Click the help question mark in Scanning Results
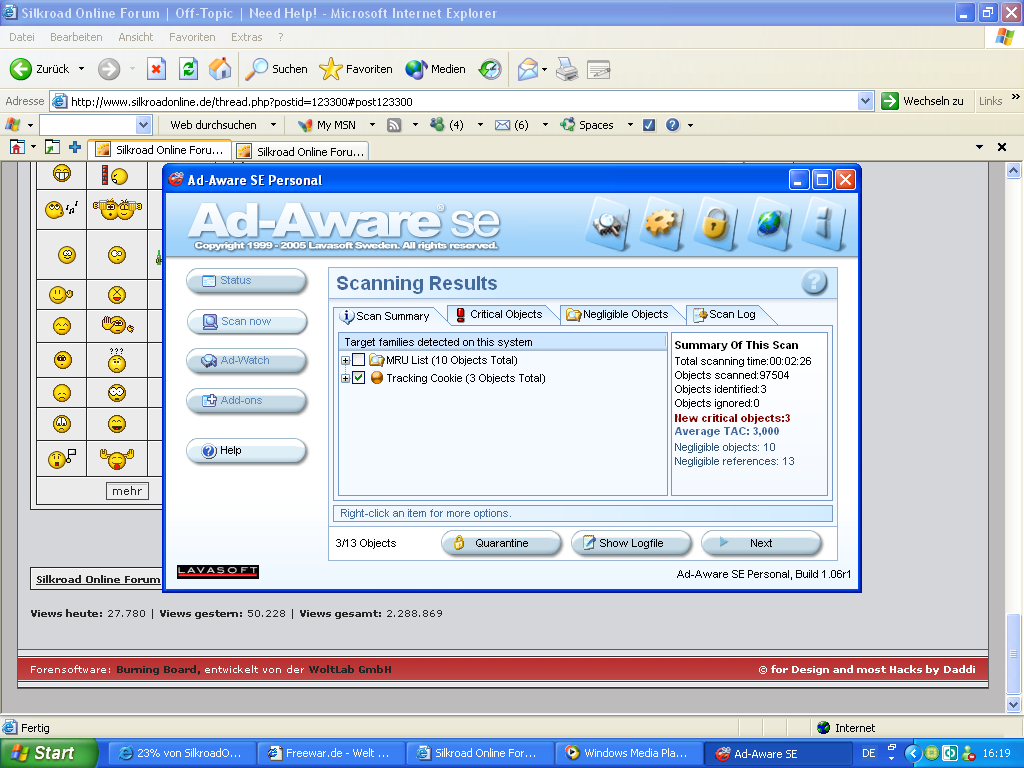This screenshot has height=768, width=1024. point(814,283)
